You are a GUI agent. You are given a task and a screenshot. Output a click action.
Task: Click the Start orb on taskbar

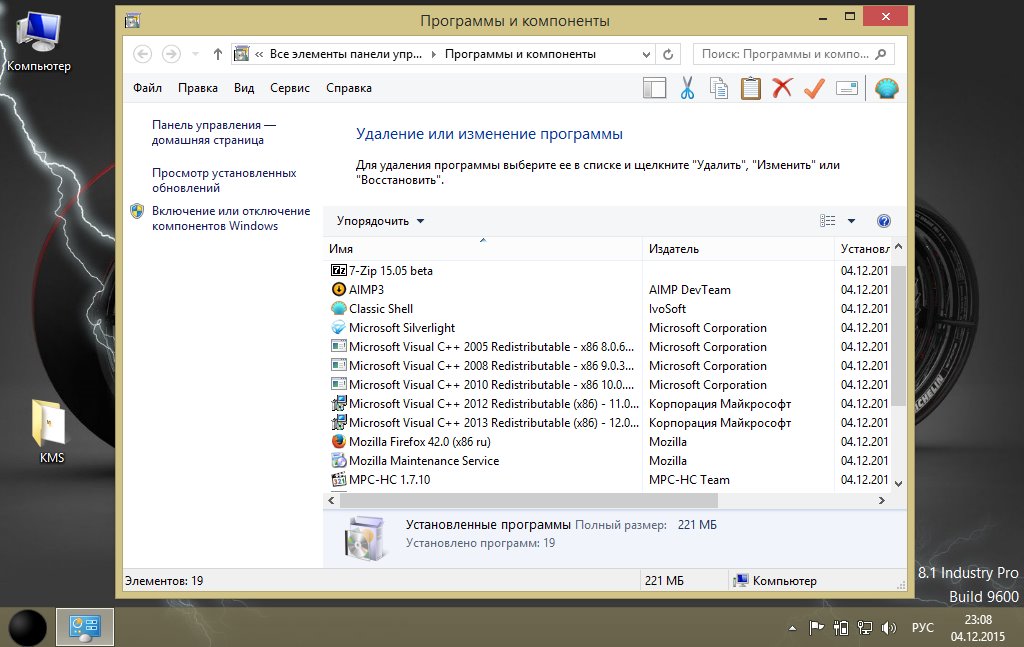[x=27, y=627]
